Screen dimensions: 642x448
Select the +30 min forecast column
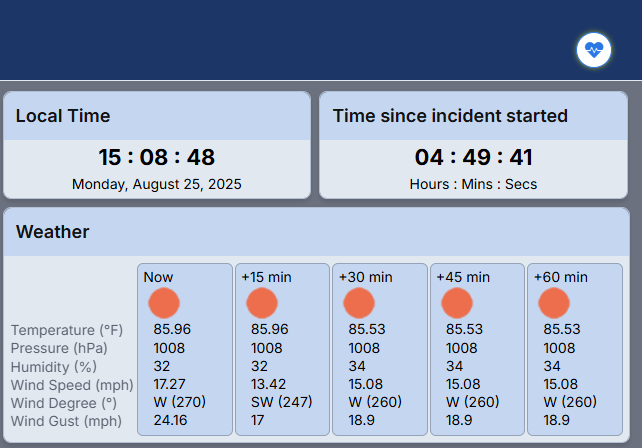point(379,350)
